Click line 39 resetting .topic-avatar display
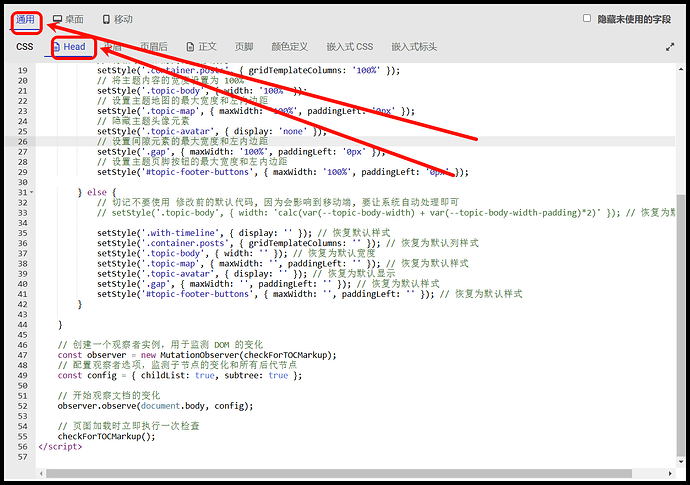The image size is (690, 485). coord(246,273)
